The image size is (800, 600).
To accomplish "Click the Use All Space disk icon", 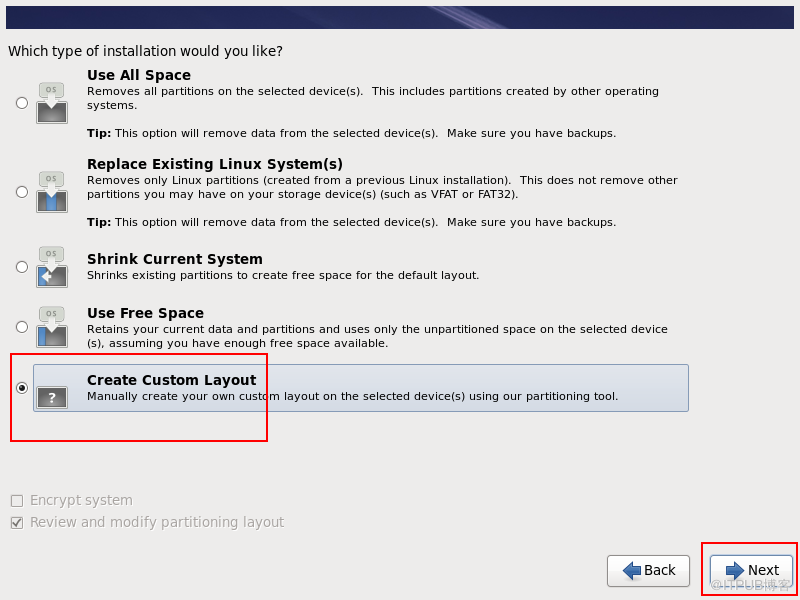I will [52, 103].
